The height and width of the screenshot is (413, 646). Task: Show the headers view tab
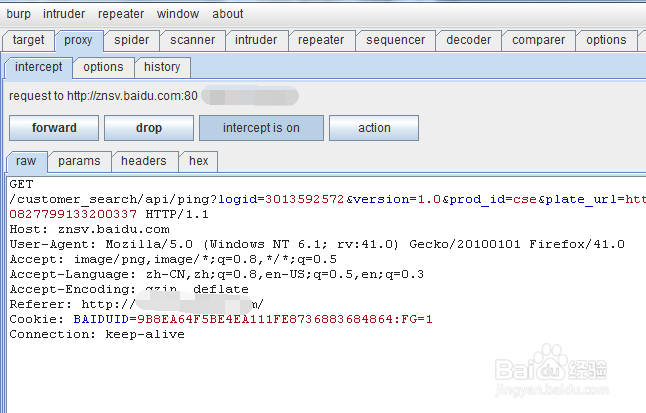point(143,161)
